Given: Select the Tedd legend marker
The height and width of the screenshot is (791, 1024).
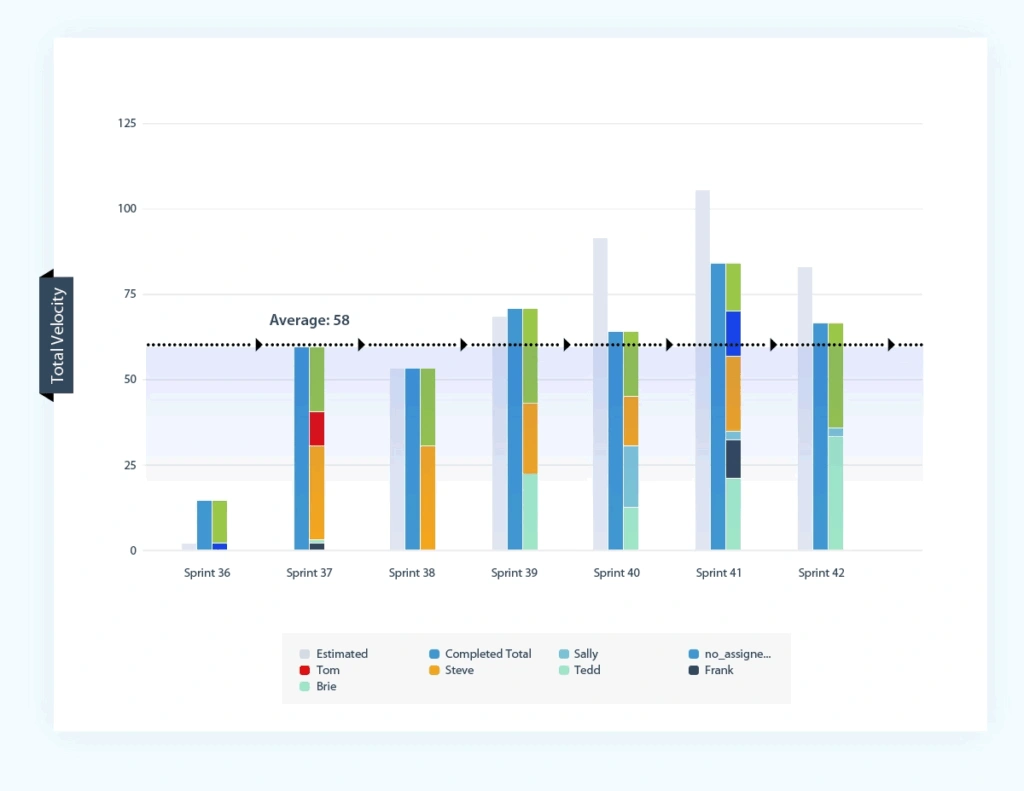Looking at the screenshot, I should pos(564,670).
